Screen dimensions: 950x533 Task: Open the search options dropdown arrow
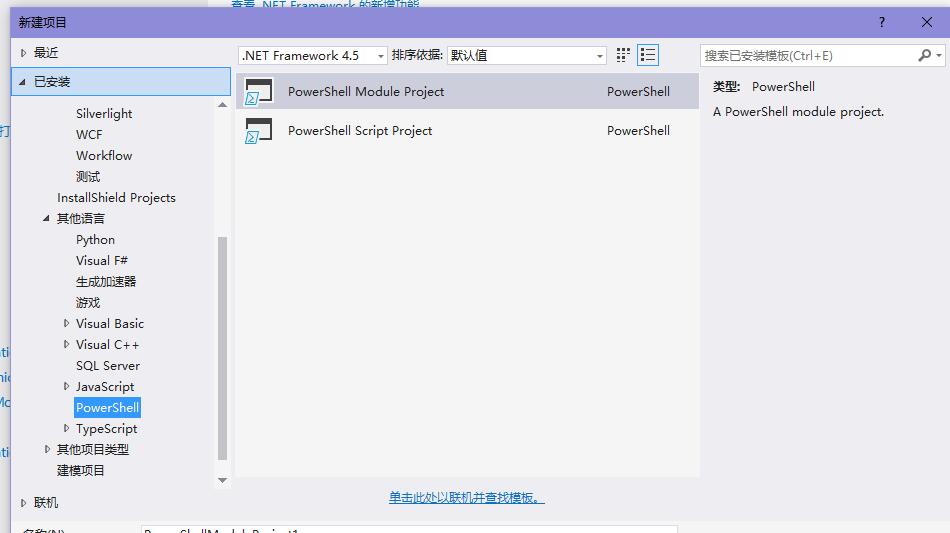[x=938, y=55]
